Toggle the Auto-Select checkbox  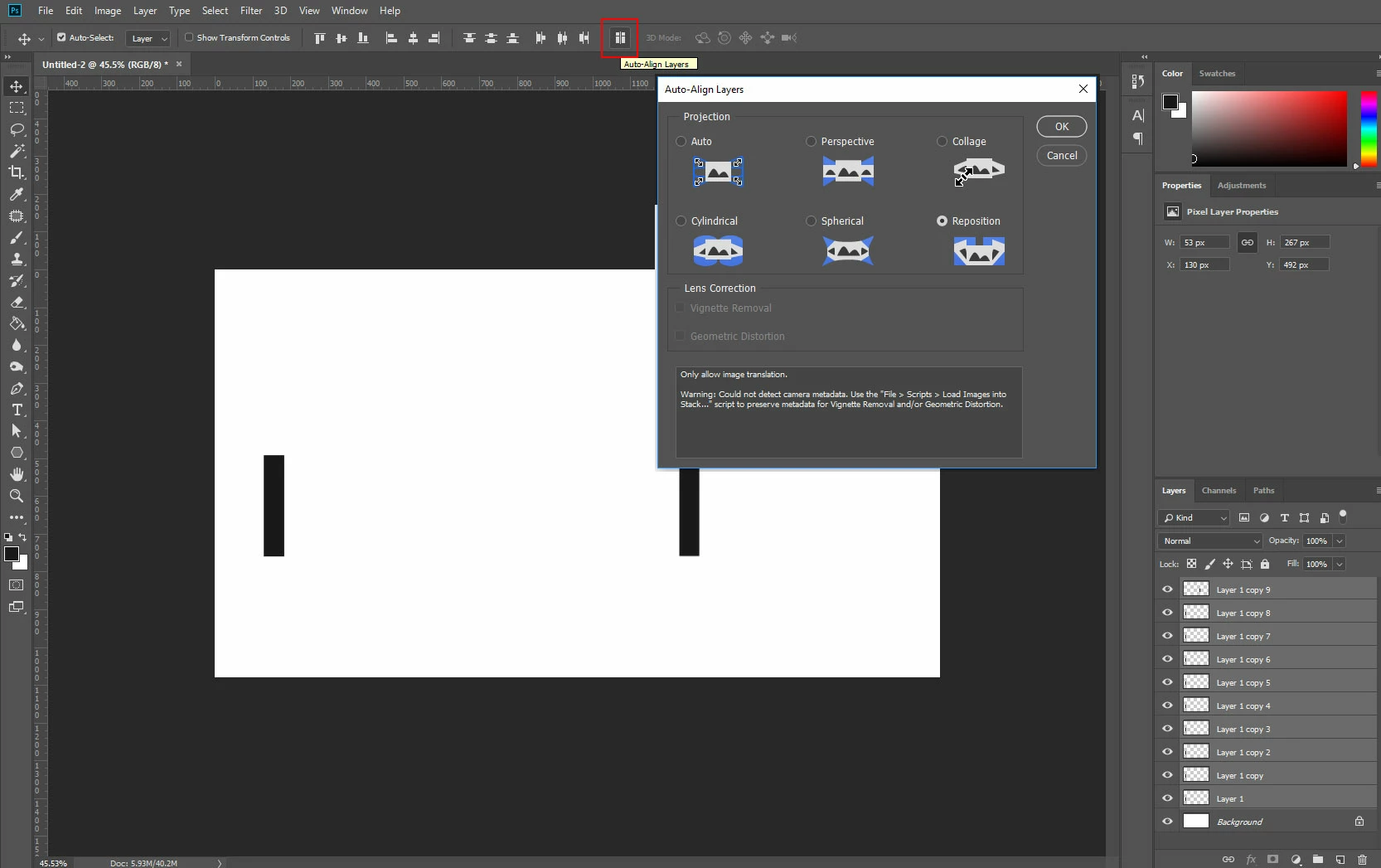[x=61, y=37]
